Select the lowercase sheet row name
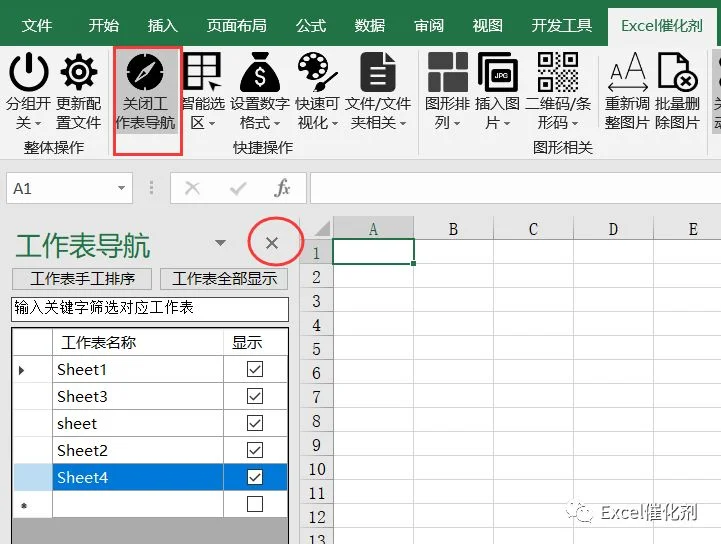 click(x=138, y=424)
